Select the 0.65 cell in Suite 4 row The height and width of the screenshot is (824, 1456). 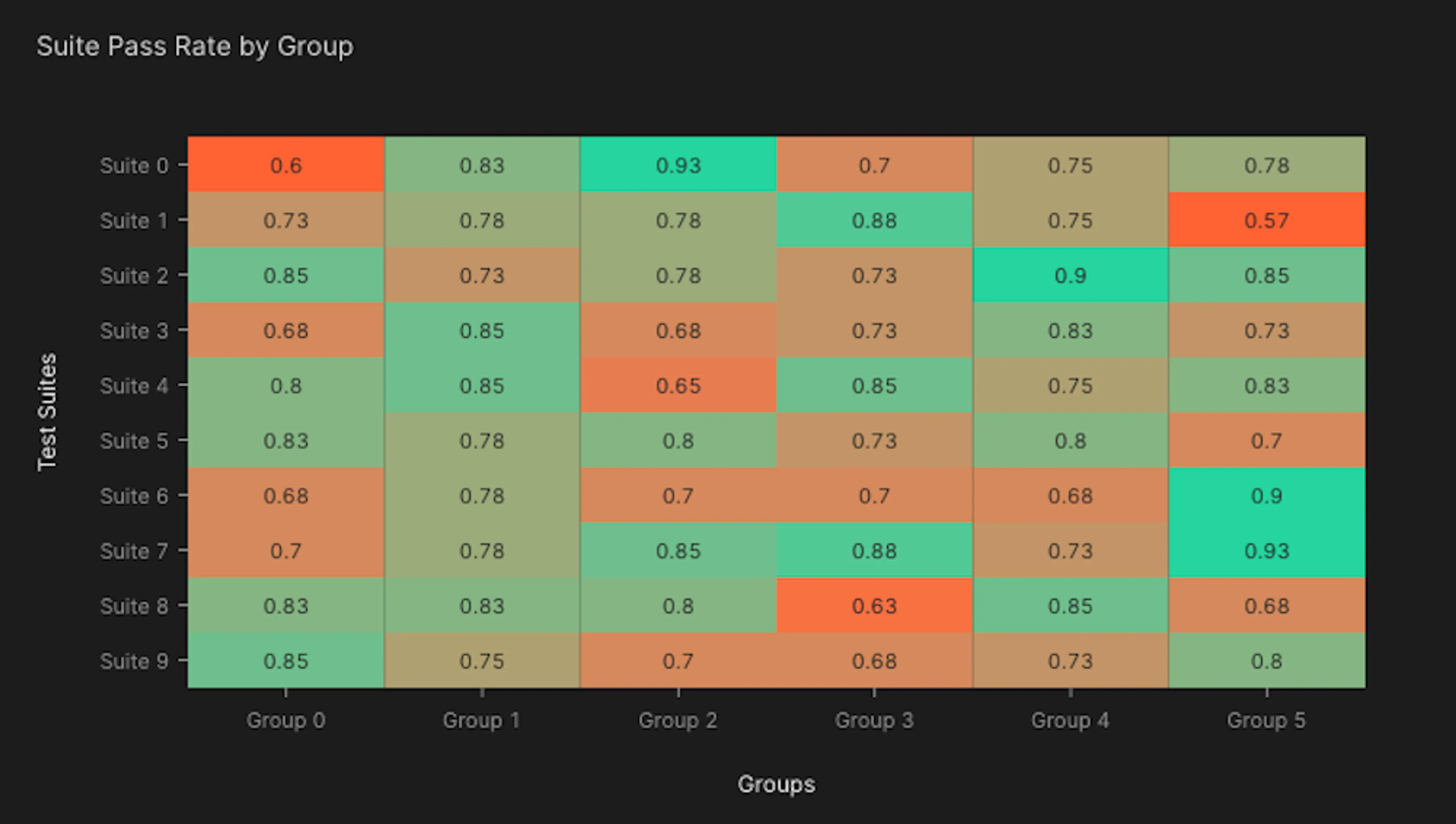pos(678,385)
